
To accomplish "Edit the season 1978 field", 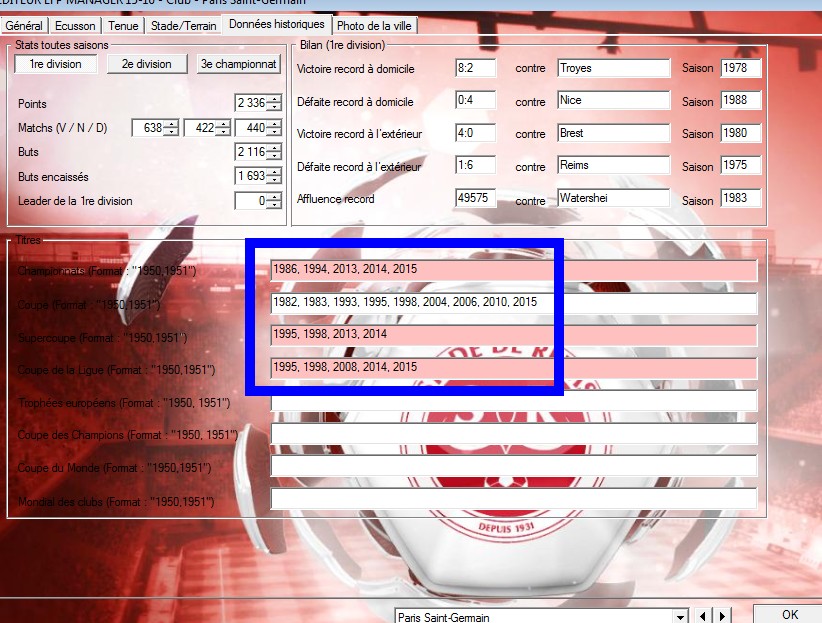I will tap(741, 68).
